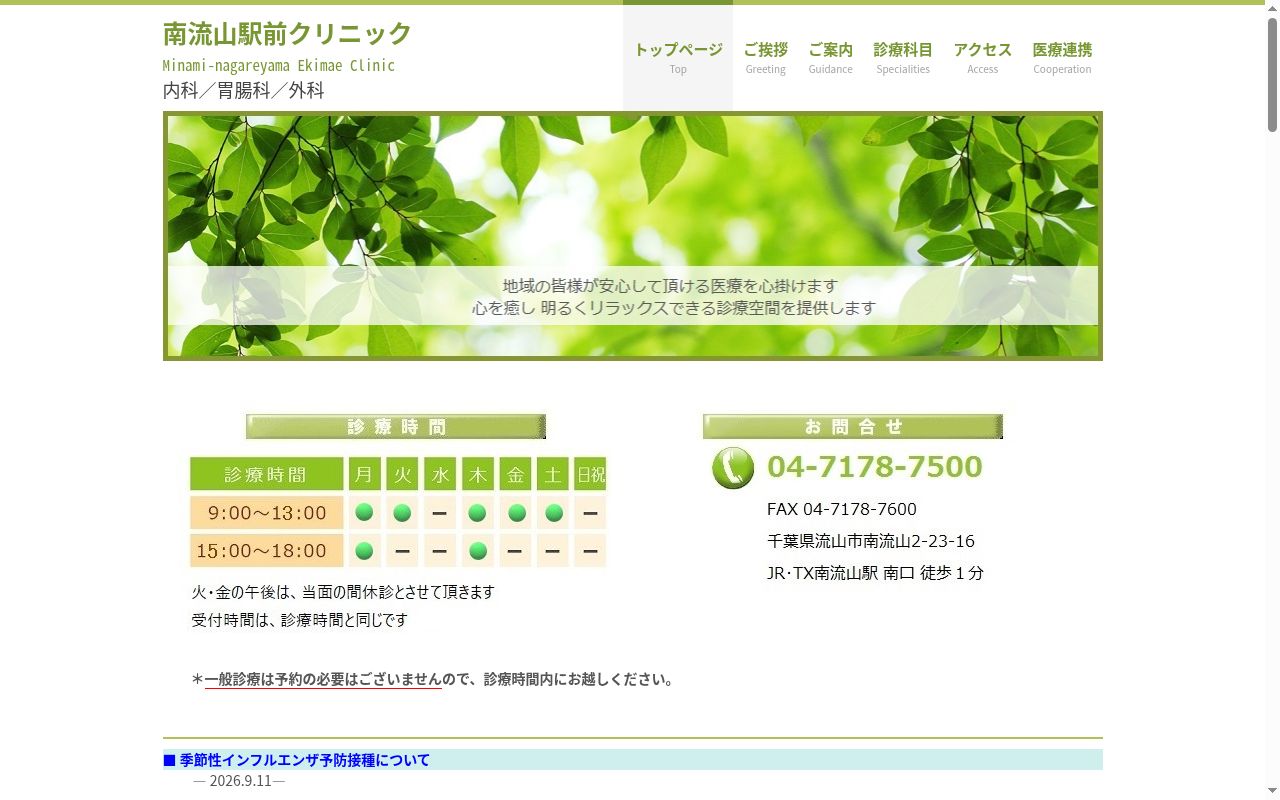Click the 9:00～13:00 time cell

click(267, 513)
